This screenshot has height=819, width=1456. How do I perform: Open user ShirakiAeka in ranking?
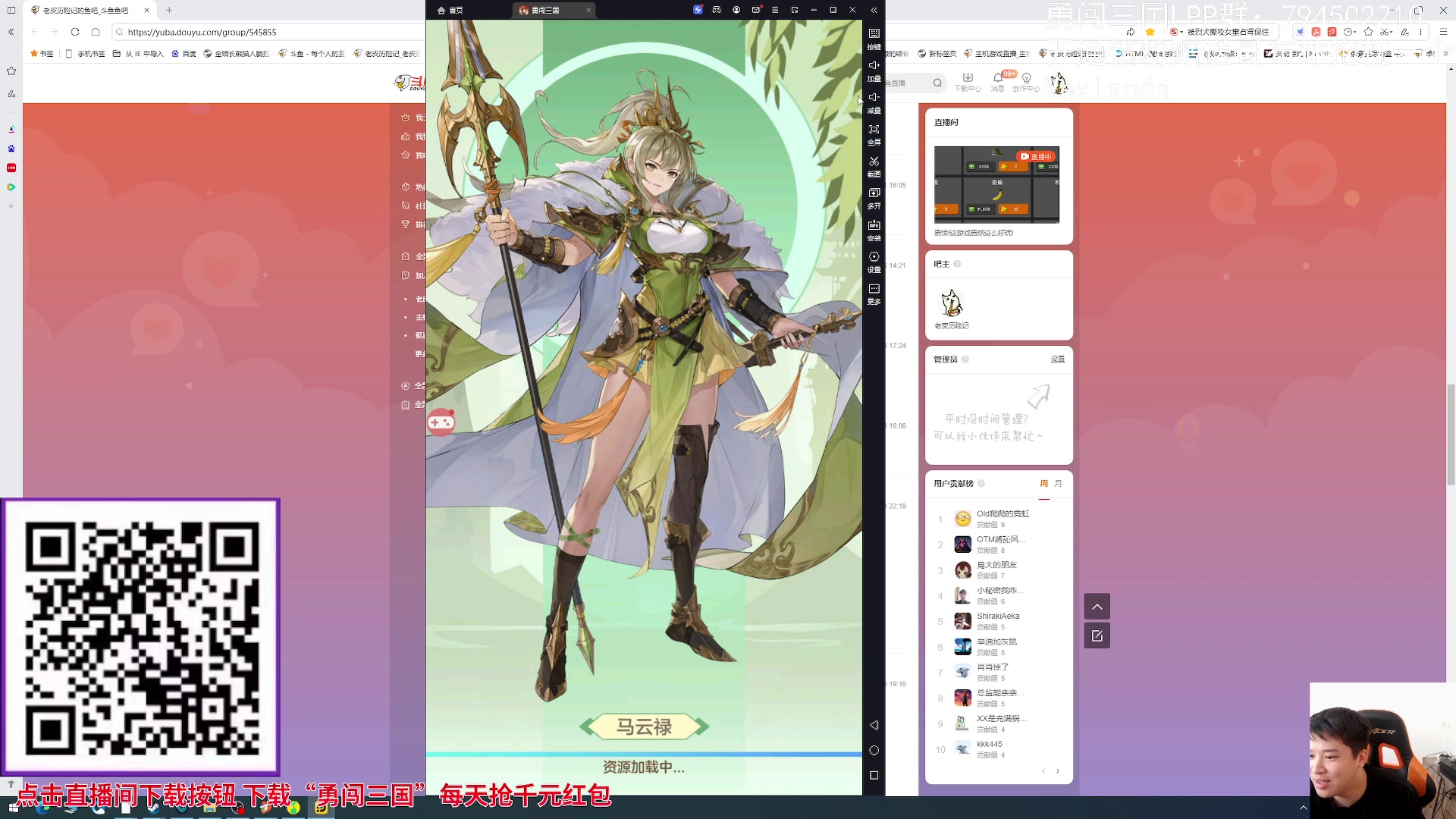[x=998, y=616]
